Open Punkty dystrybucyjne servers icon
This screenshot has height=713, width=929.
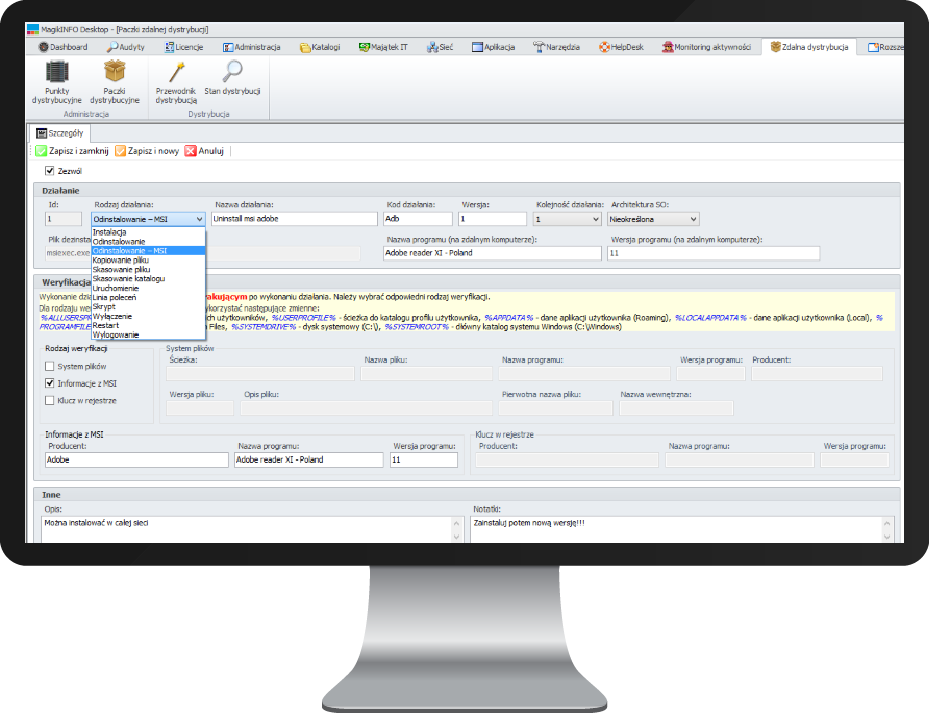[x=57, y=72]
